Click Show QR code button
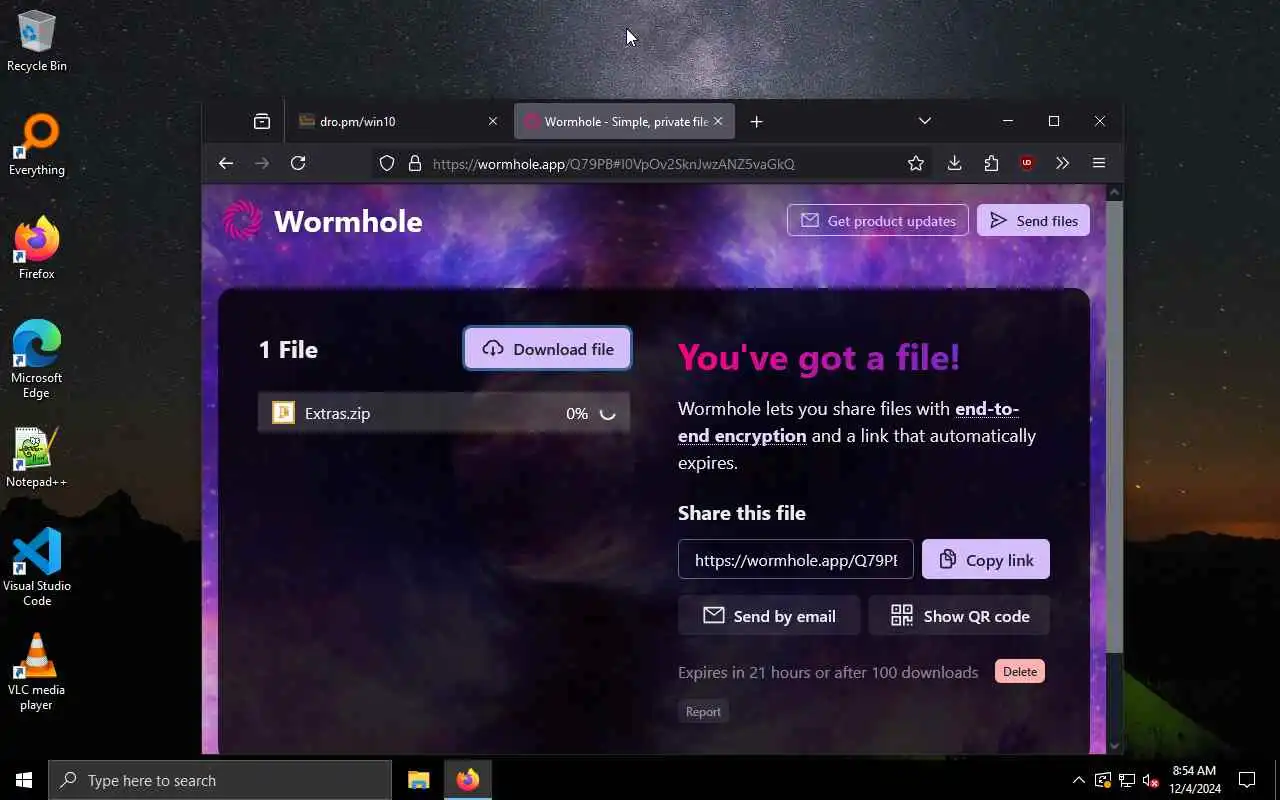The height and width of the screenshot is (800, 1280). [x=959, y=615]
